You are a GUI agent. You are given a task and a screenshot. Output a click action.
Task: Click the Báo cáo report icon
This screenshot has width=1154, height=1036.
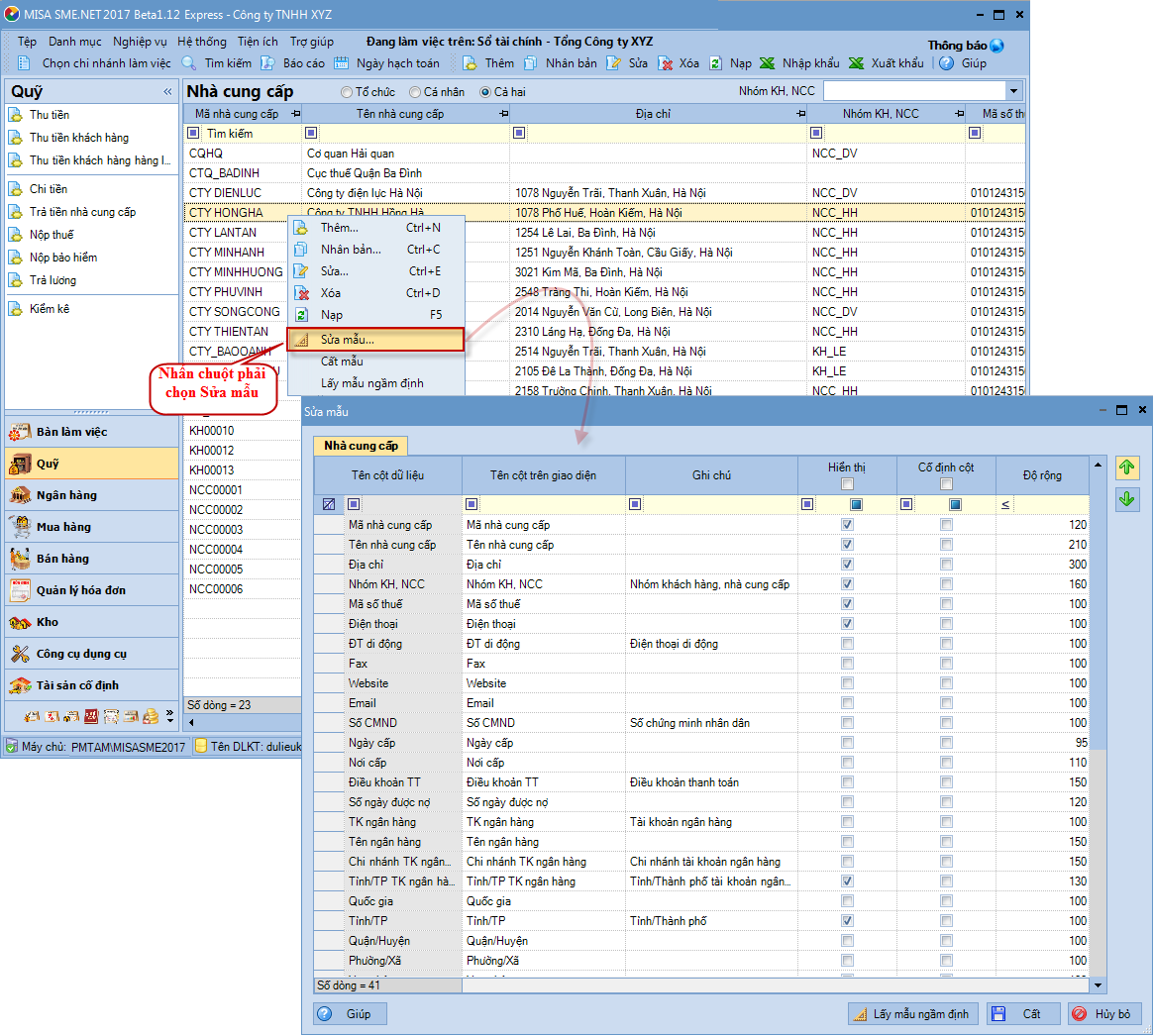(267, 63)
